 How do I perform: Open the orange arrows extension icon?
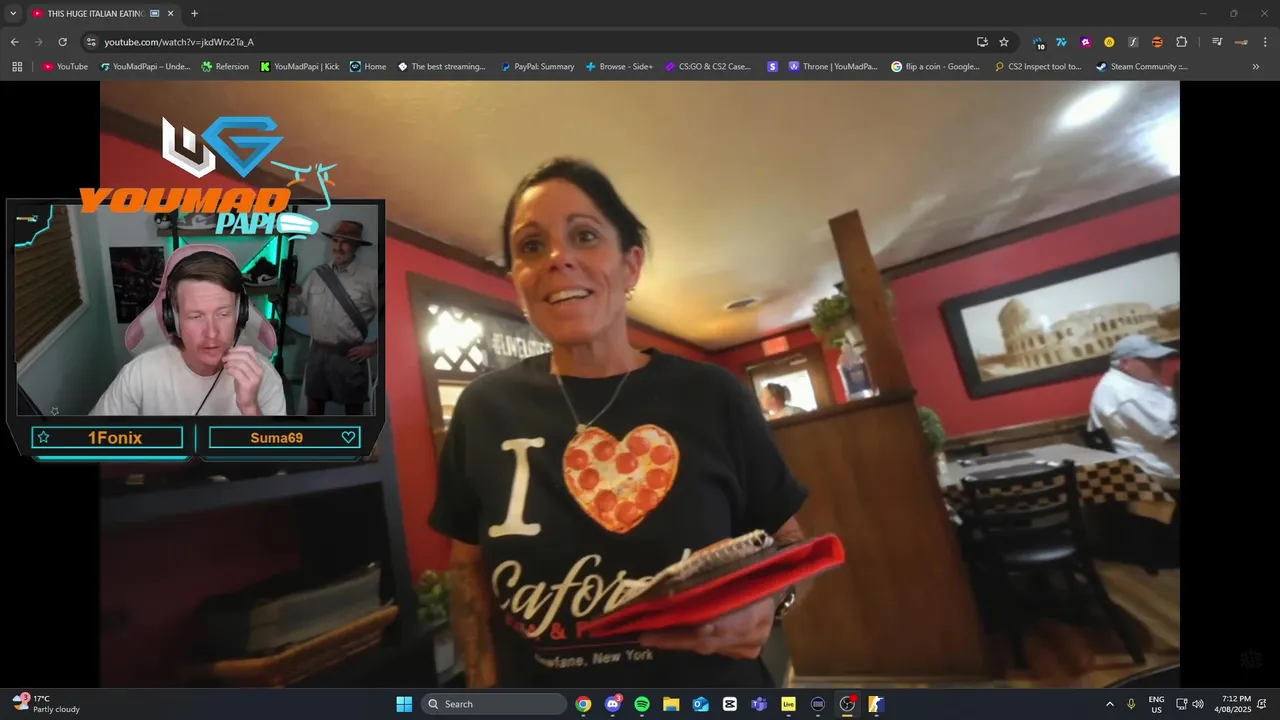pyautogui.click(x=1157, y=42)
